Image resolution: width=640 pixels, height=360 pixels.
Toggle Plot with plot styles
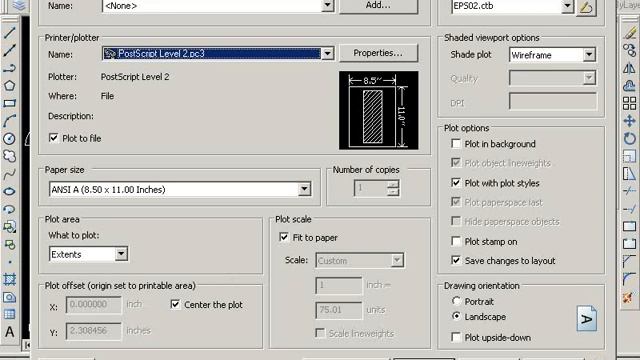point(456,182)
